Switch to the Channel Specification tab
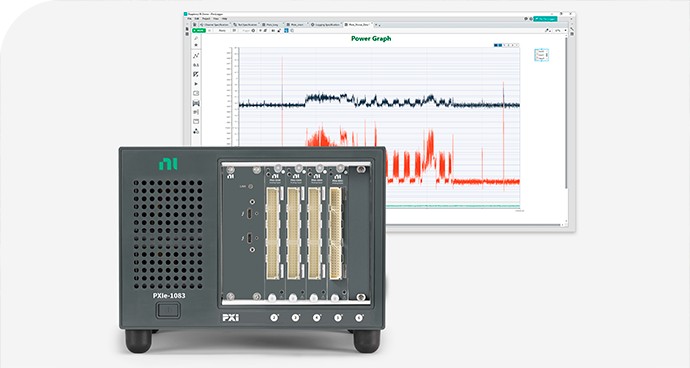Image resolution: width=690 pixels, height=368 pixels. 214,25
